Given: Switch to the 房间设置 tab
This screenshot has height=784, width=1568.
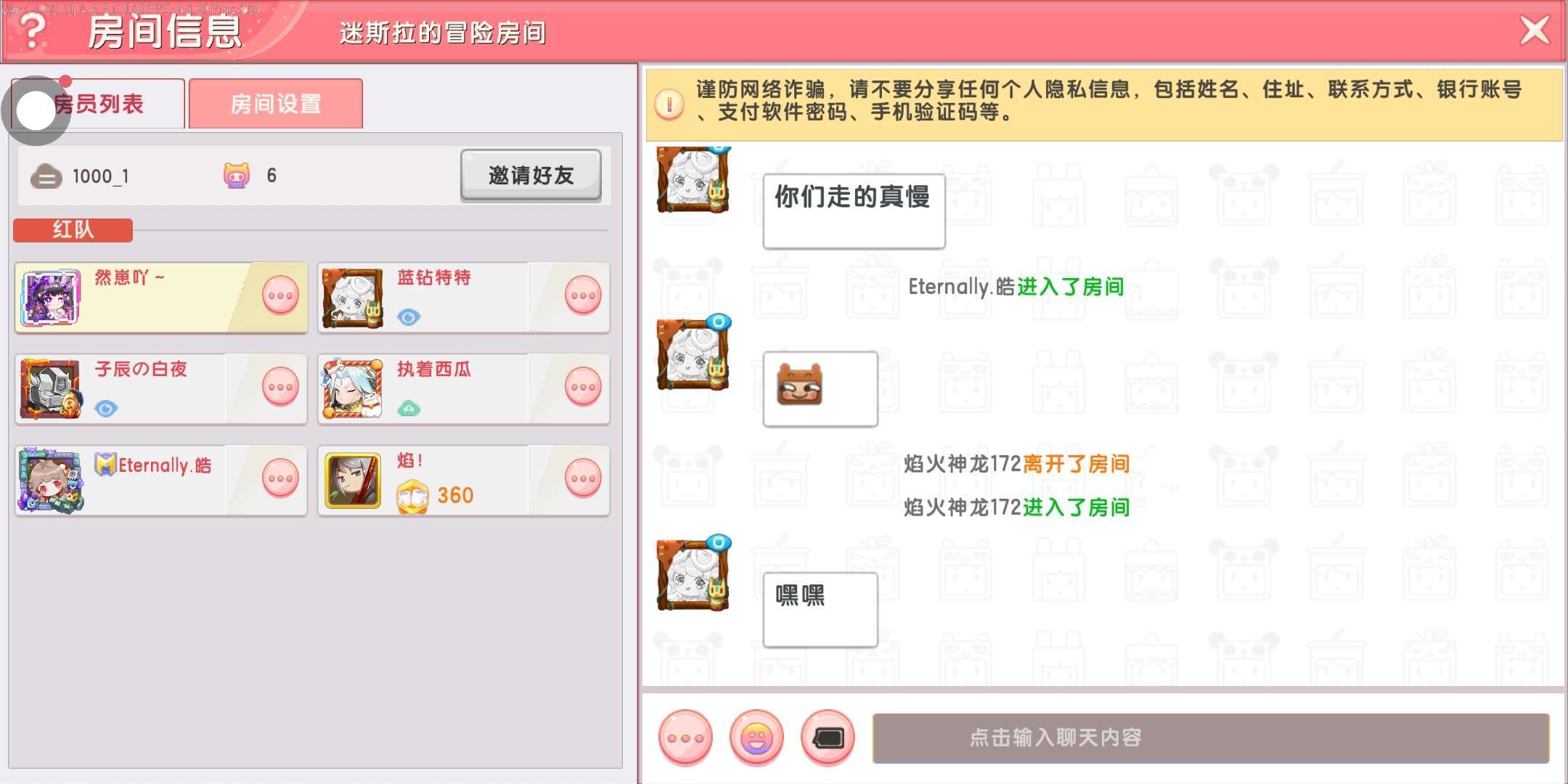Looking at the screenshot, I should click(276, 104).
